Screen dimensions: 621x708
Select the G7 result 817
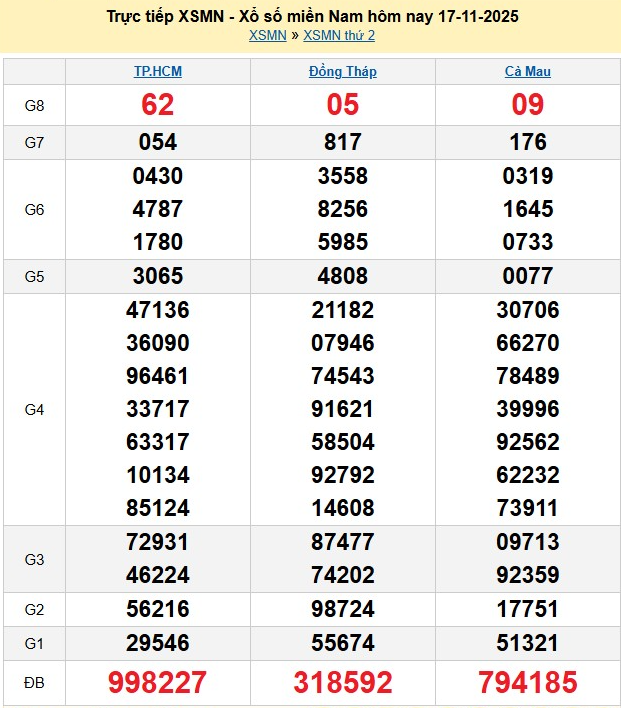(x=343, y=142)
